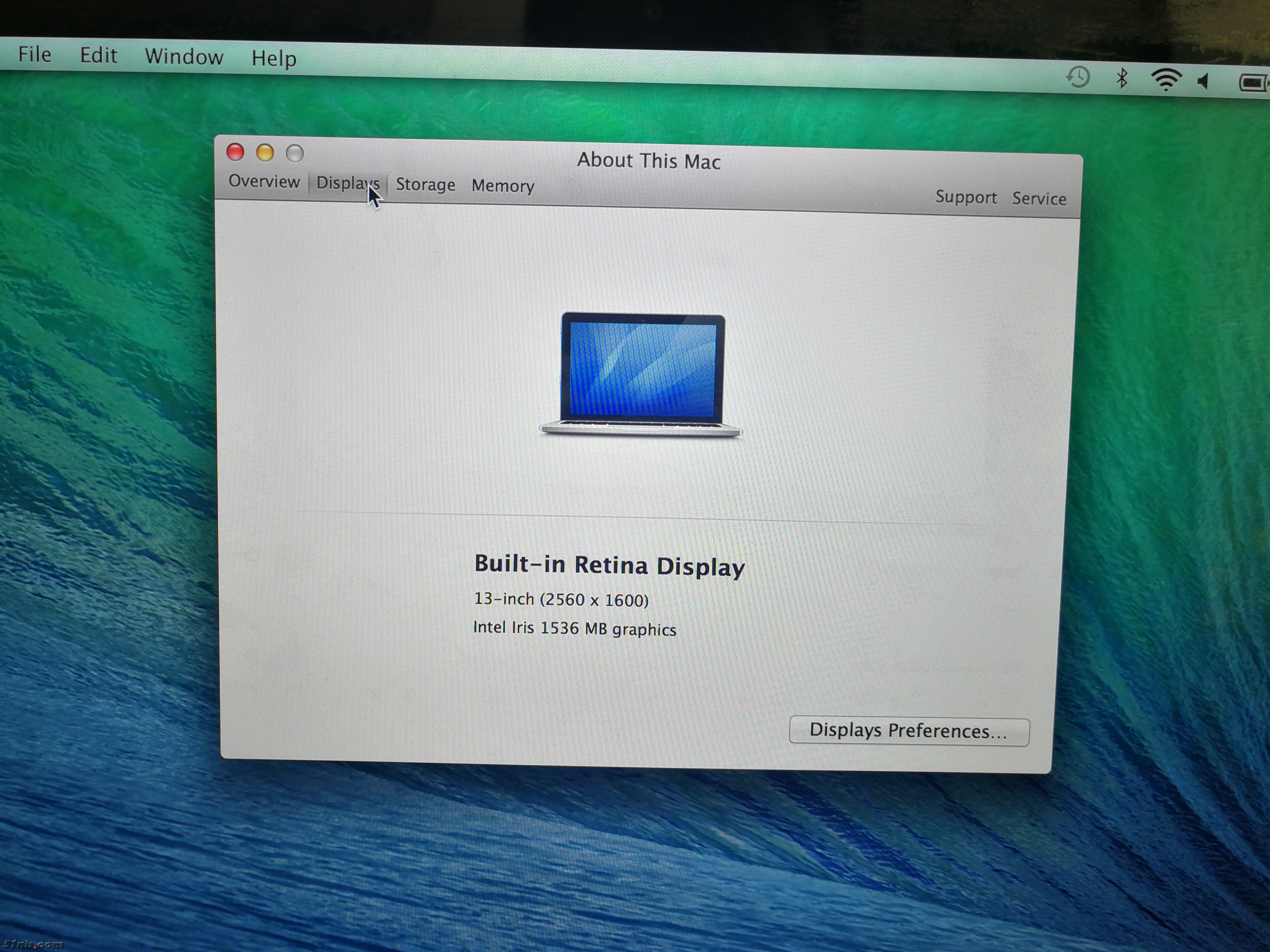Open the Edit menu
Screen dimensions: 1270x952
point(98,56)
